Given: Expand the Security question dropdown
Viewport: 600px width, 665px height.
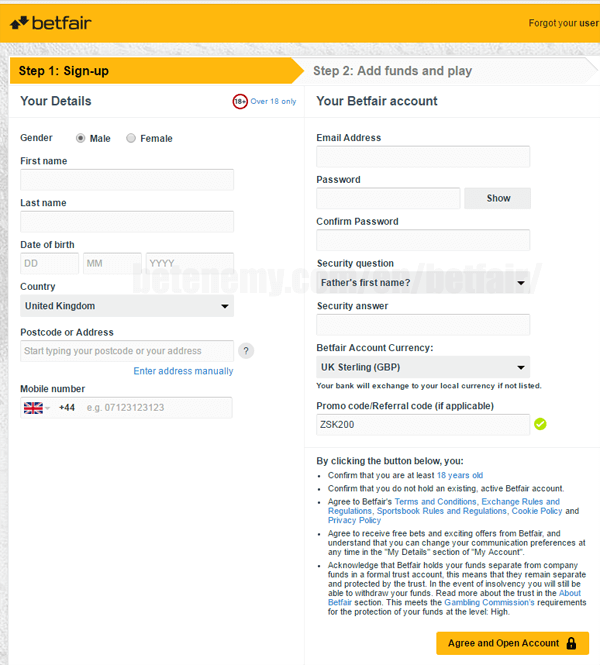Looking at the screenshot, I should 423,282.
